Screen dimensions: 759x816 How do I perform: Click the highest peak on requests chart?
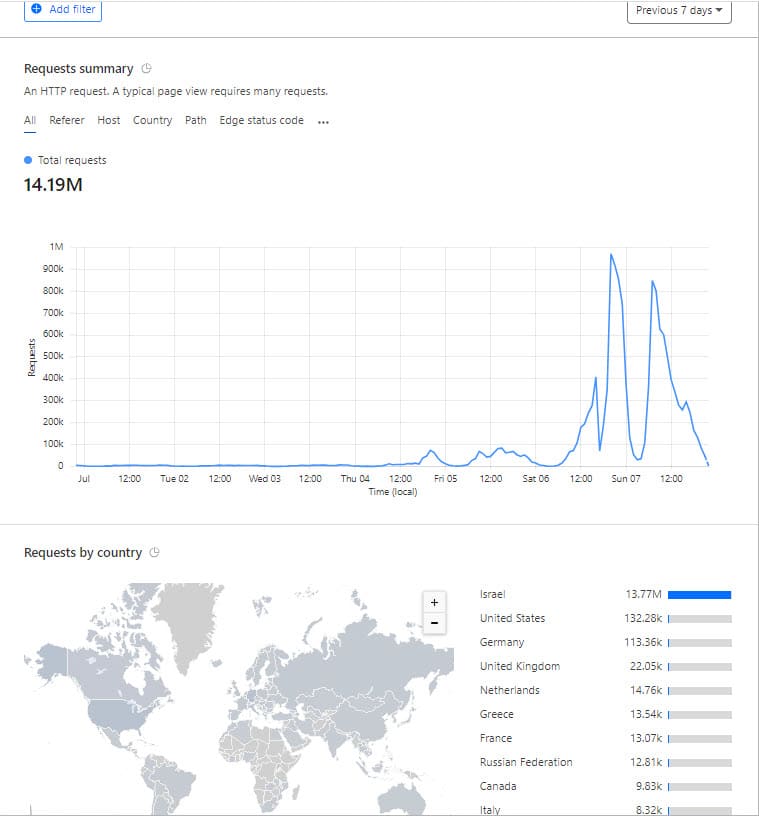pos(611,255)
